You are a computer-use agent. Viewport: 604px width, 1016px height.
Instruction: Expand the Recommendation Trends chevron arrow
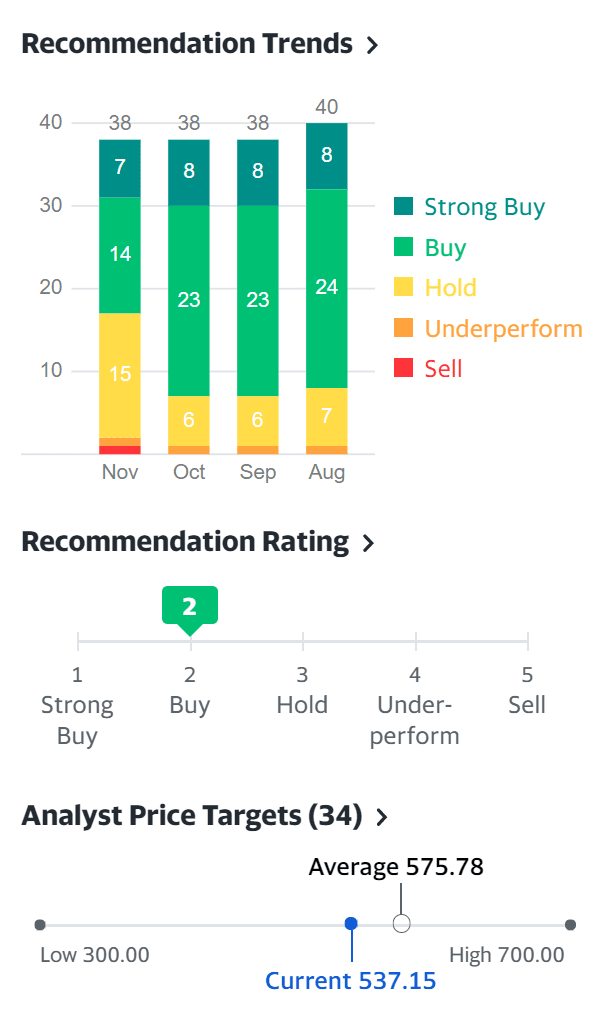pyautogui.click(x=372, y=45)
